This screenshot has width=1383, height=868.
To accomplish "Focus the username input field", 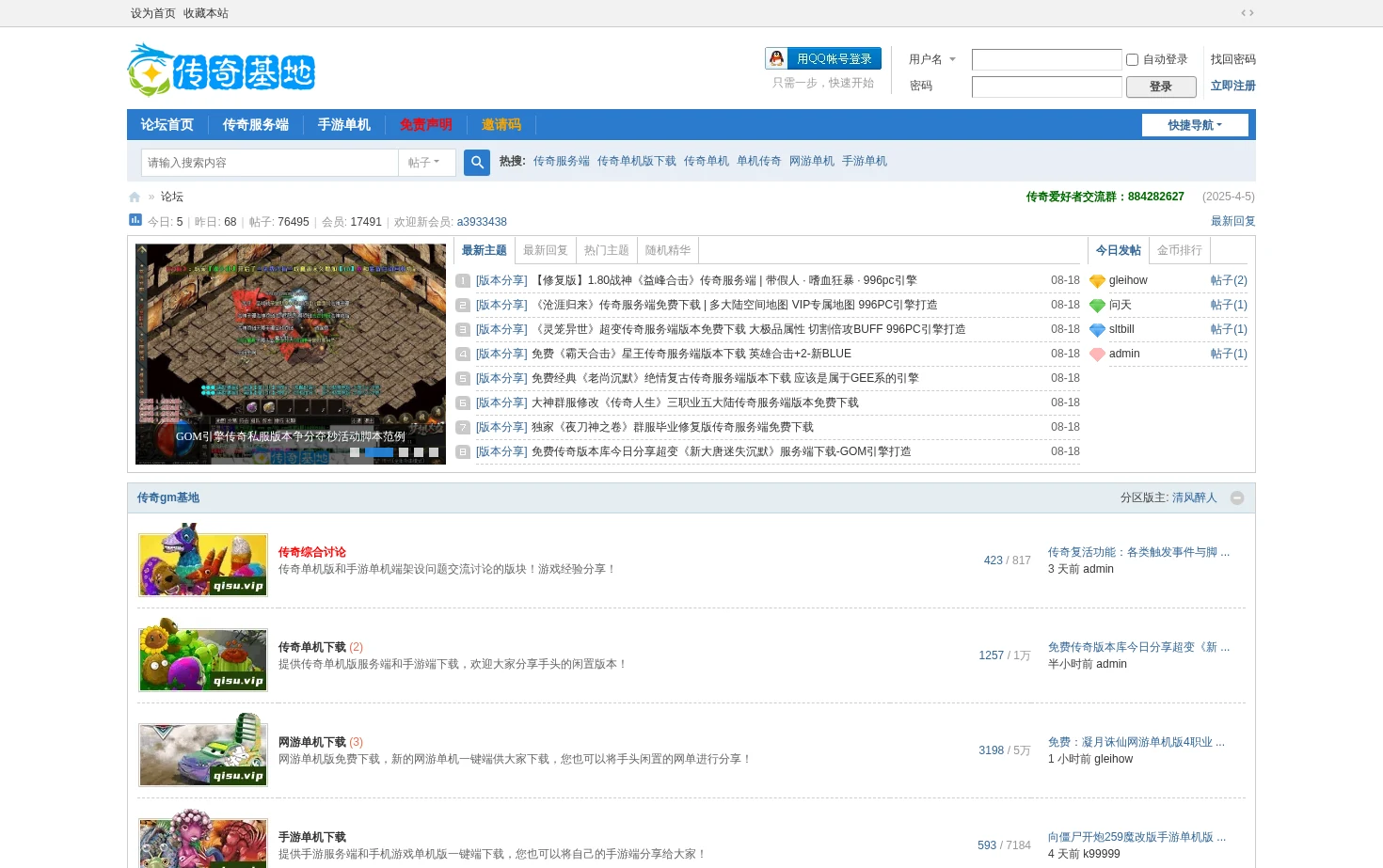I will coord(1047,60).
